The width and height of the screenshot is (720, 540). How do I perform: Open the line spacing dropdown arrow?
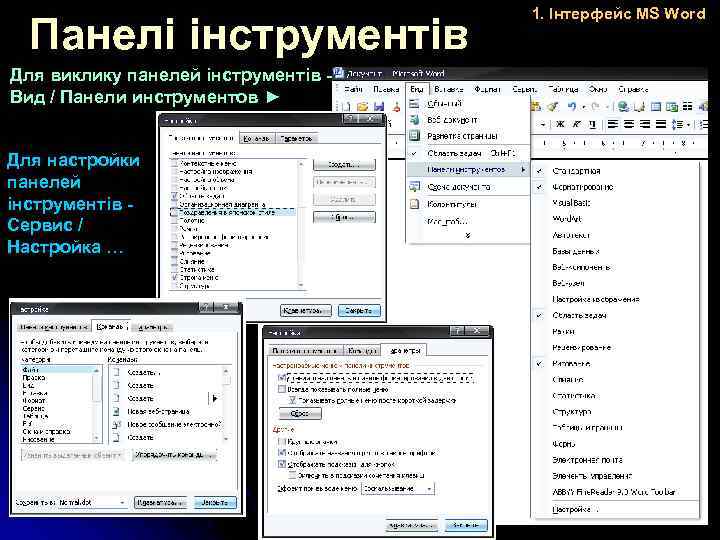point(688,124)
